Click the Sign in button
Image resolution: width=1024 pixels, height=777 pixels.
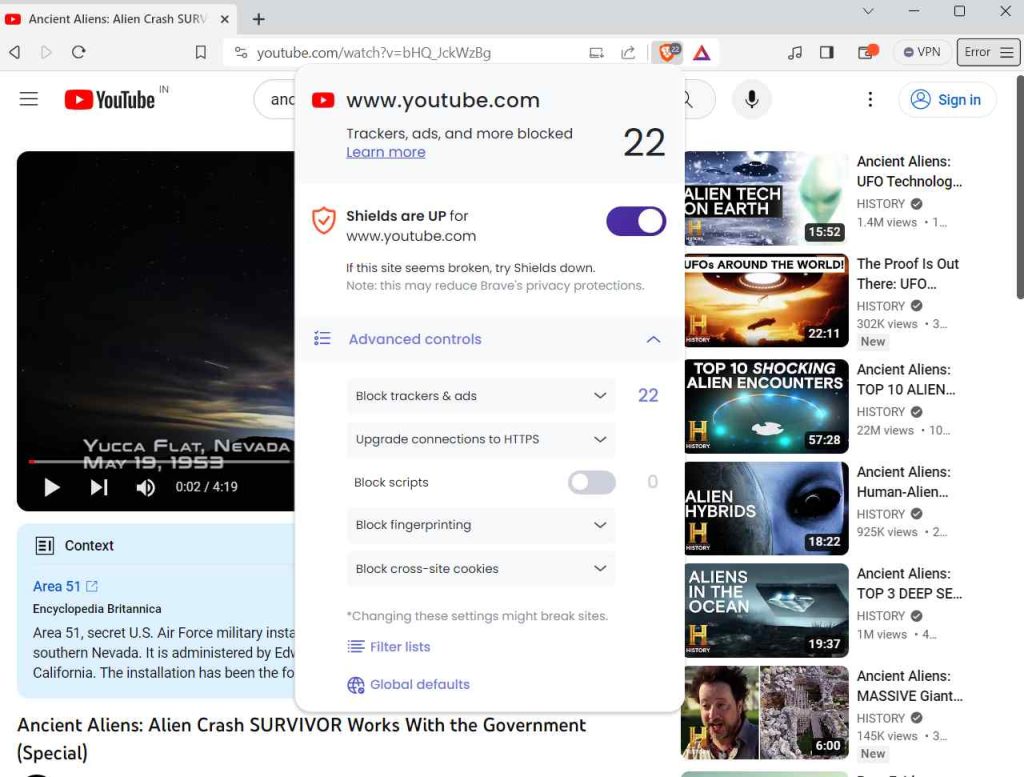948,99
